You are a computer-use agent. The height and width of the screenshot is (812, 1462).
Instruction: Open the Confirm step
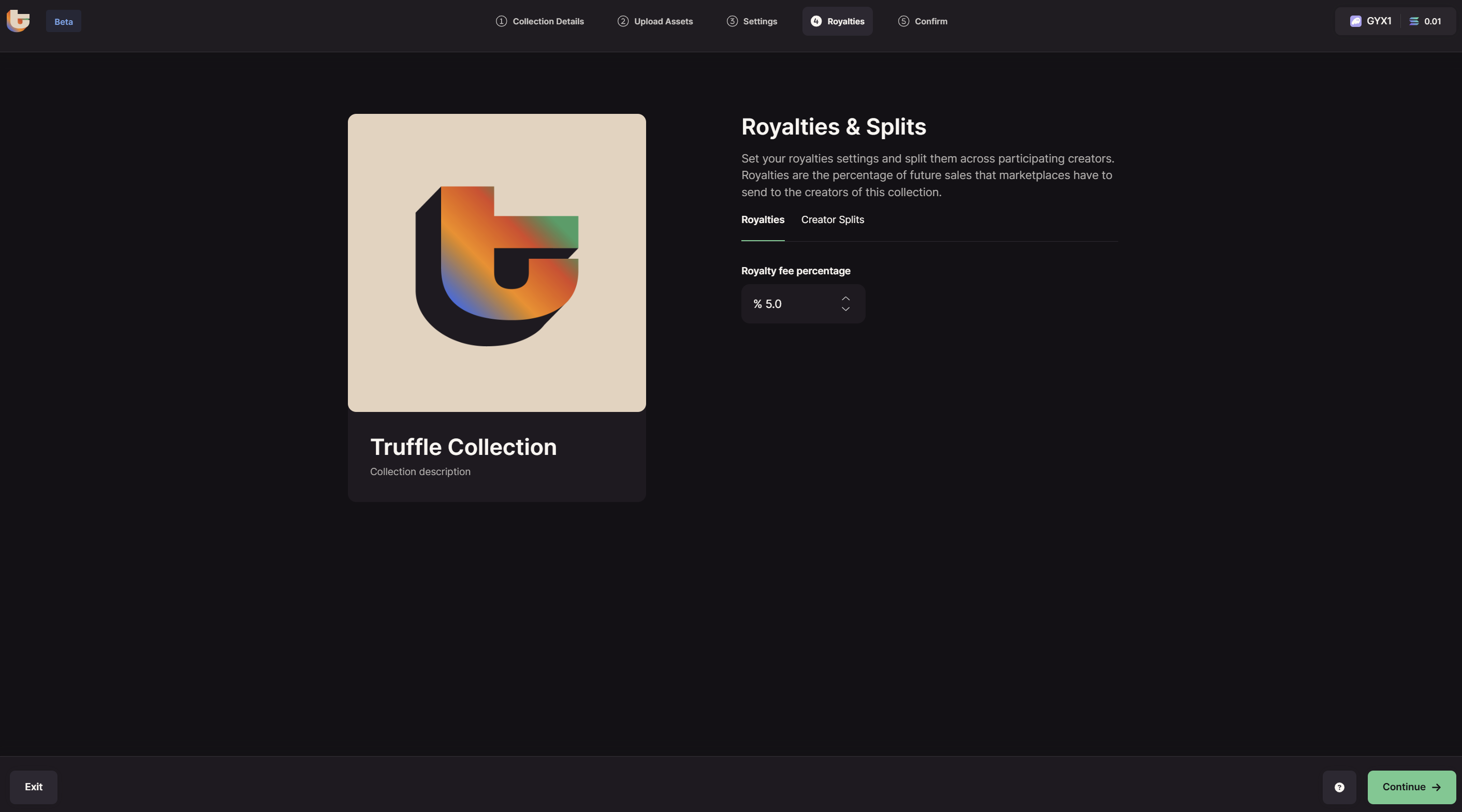coord(930,21)
